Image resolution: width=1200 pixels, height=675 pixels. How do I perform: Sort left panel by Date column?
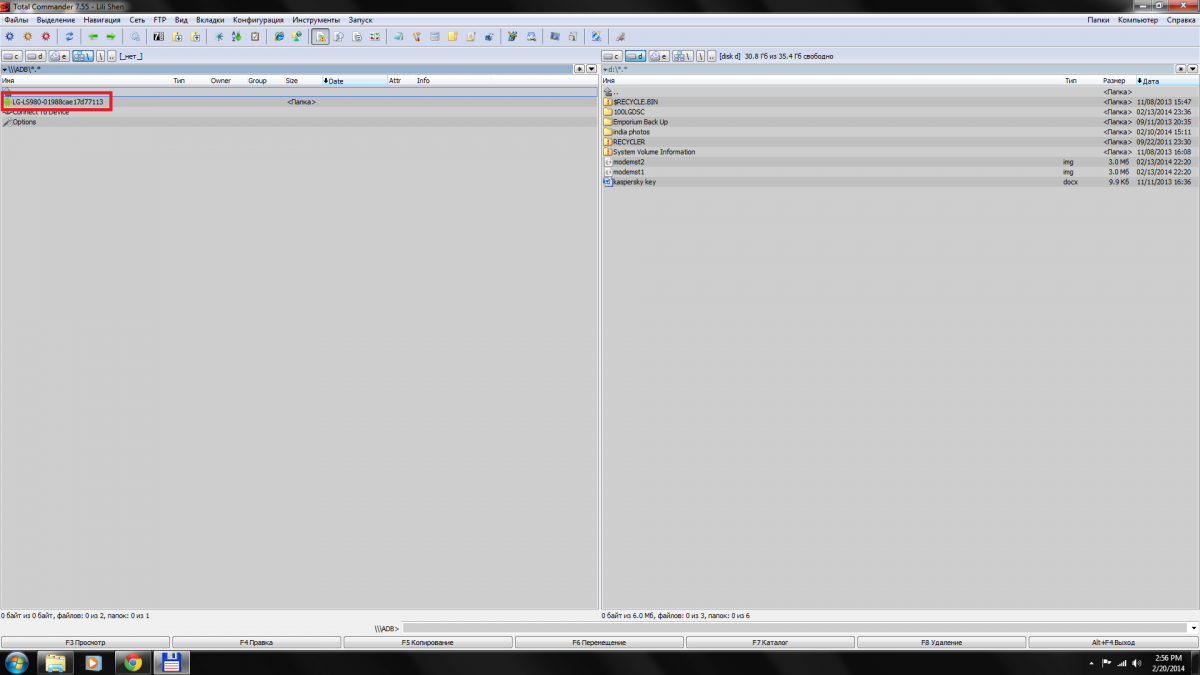tap(354, 81)
